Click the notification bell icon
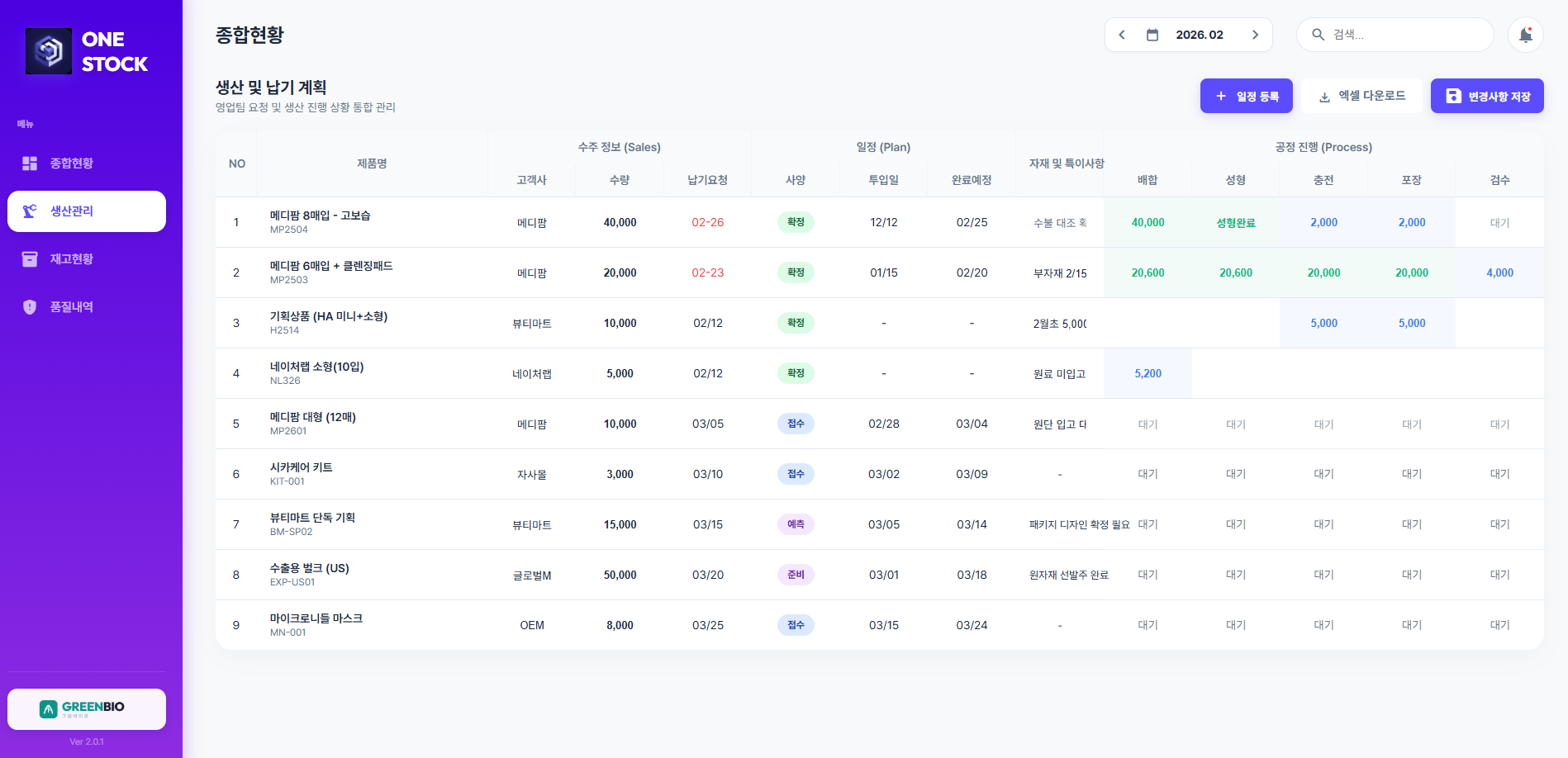 click(1525, 35)
